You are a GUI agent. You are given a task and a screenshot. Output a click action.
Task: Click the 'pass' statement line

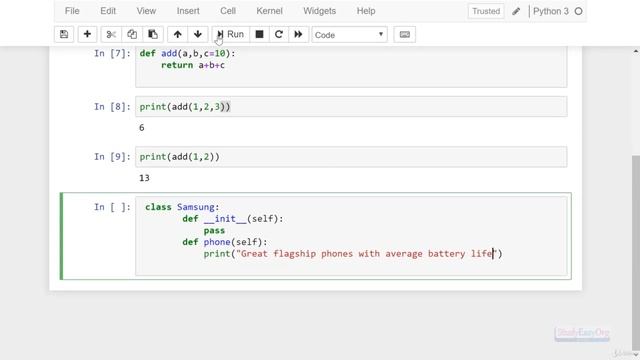[x=214, y=231]
